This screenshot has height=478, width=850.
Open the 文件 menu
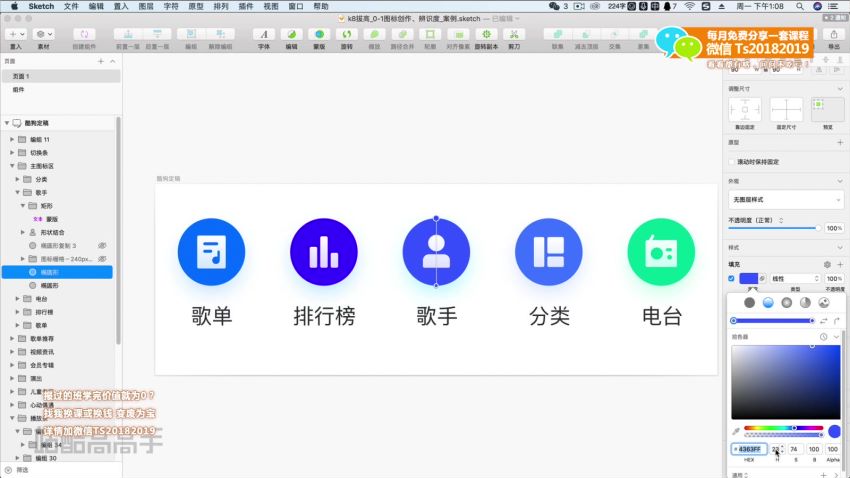(x=71, y=6)
